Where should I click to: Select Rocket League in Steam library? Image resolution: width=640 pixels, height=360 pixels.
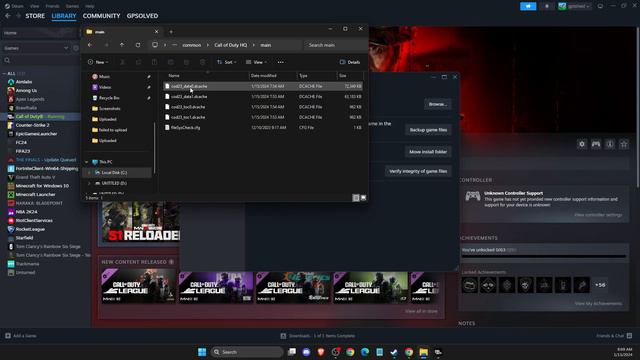coord(30,229)
